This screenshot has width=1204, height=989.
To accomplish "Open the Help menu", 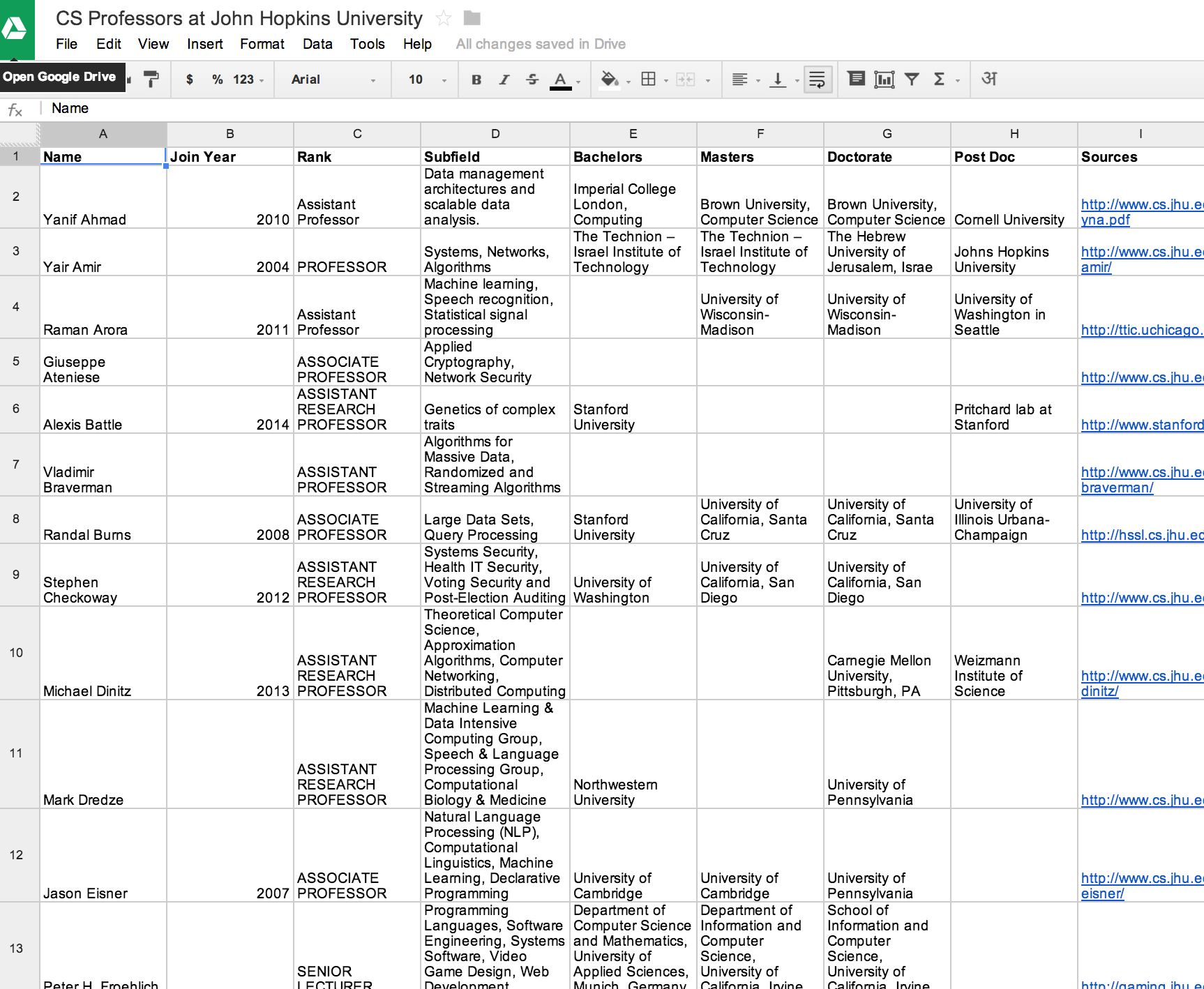I will (417, 44).
